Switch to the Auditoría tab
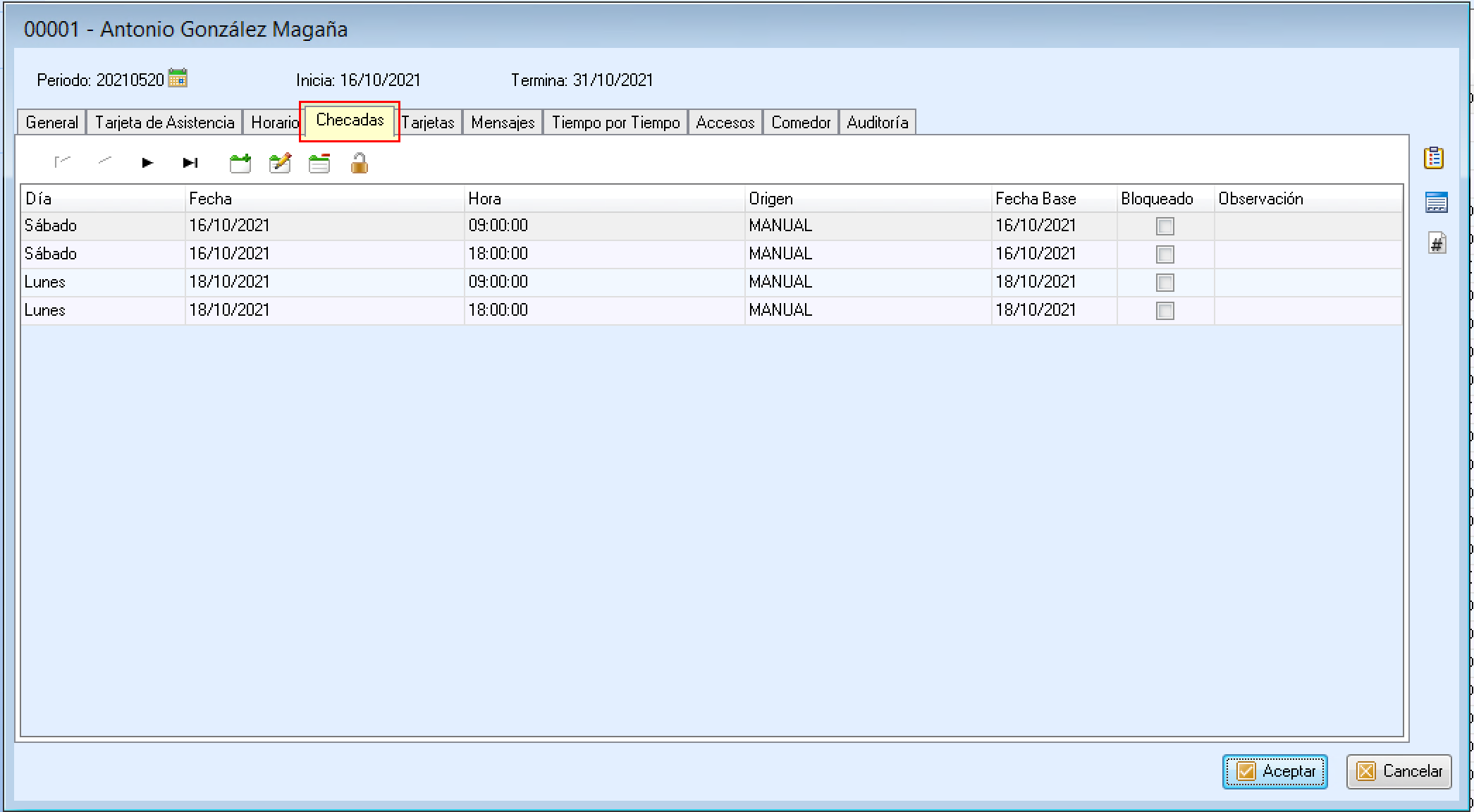The height and width of the screenshot is (812, 1474). point(877,123)
